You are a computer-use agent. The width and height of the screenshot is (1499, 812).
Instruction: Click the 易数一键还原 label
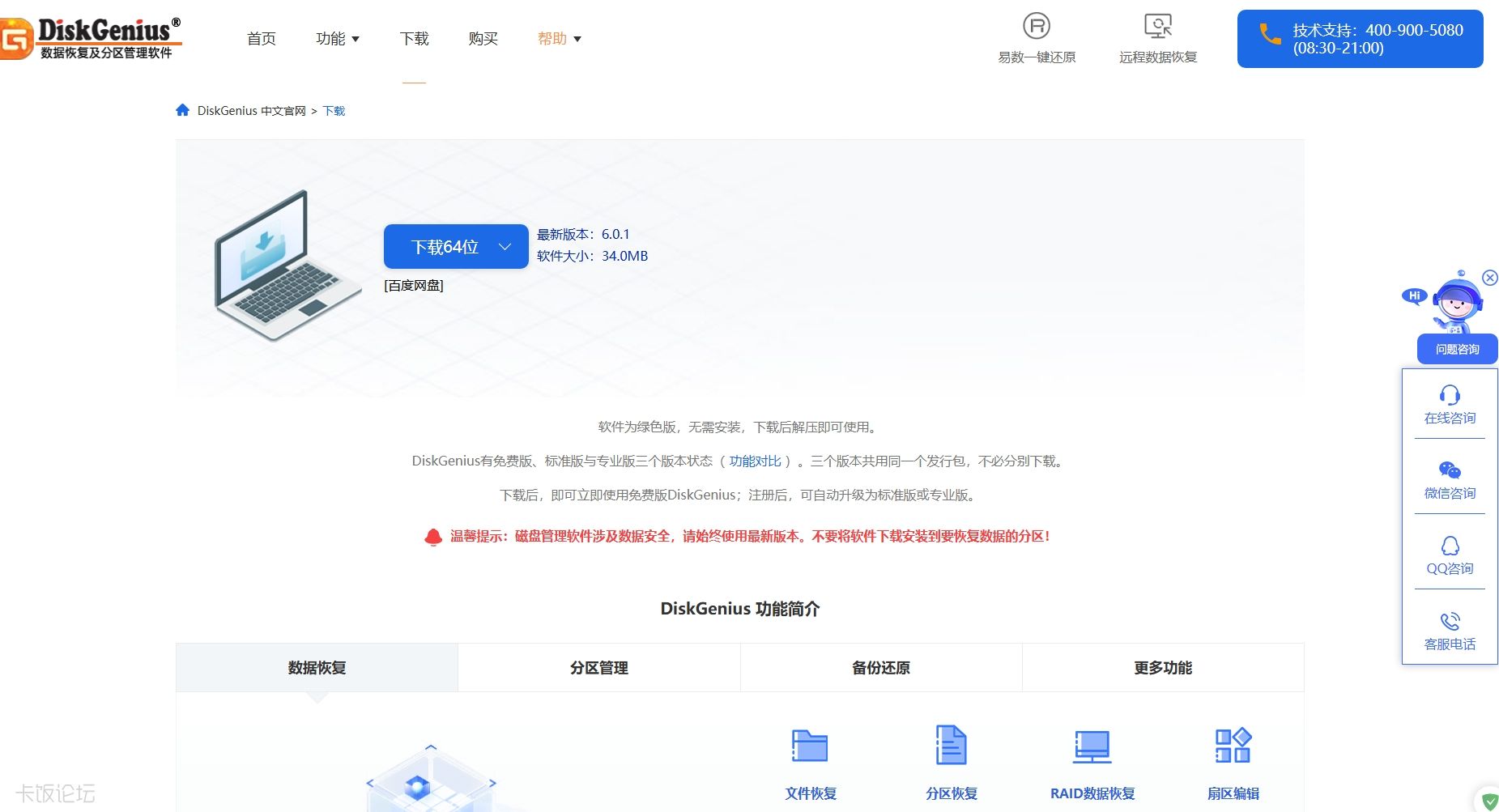[1037, 57]
